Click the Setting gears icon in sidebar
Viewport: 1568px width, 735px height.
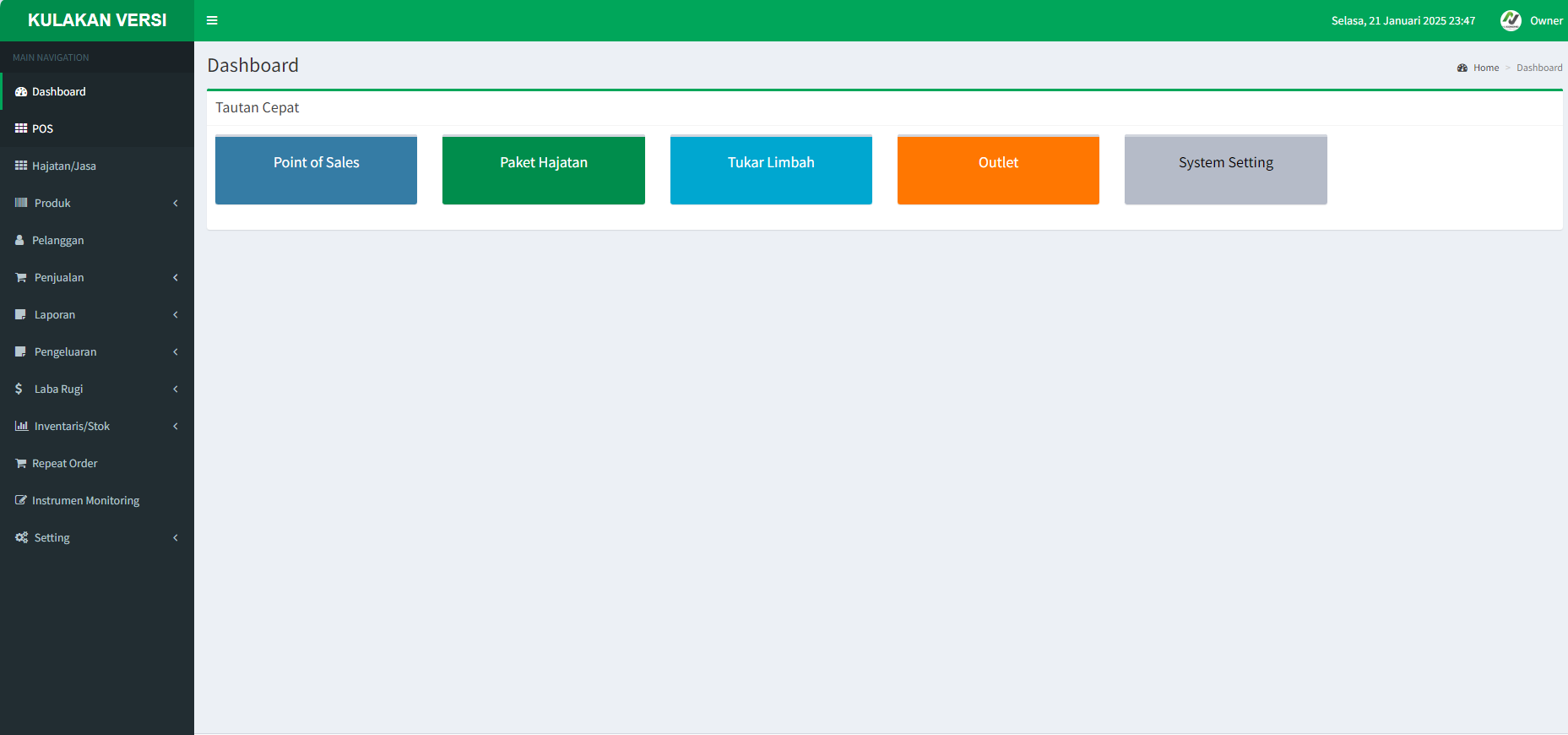click(21, 537)
